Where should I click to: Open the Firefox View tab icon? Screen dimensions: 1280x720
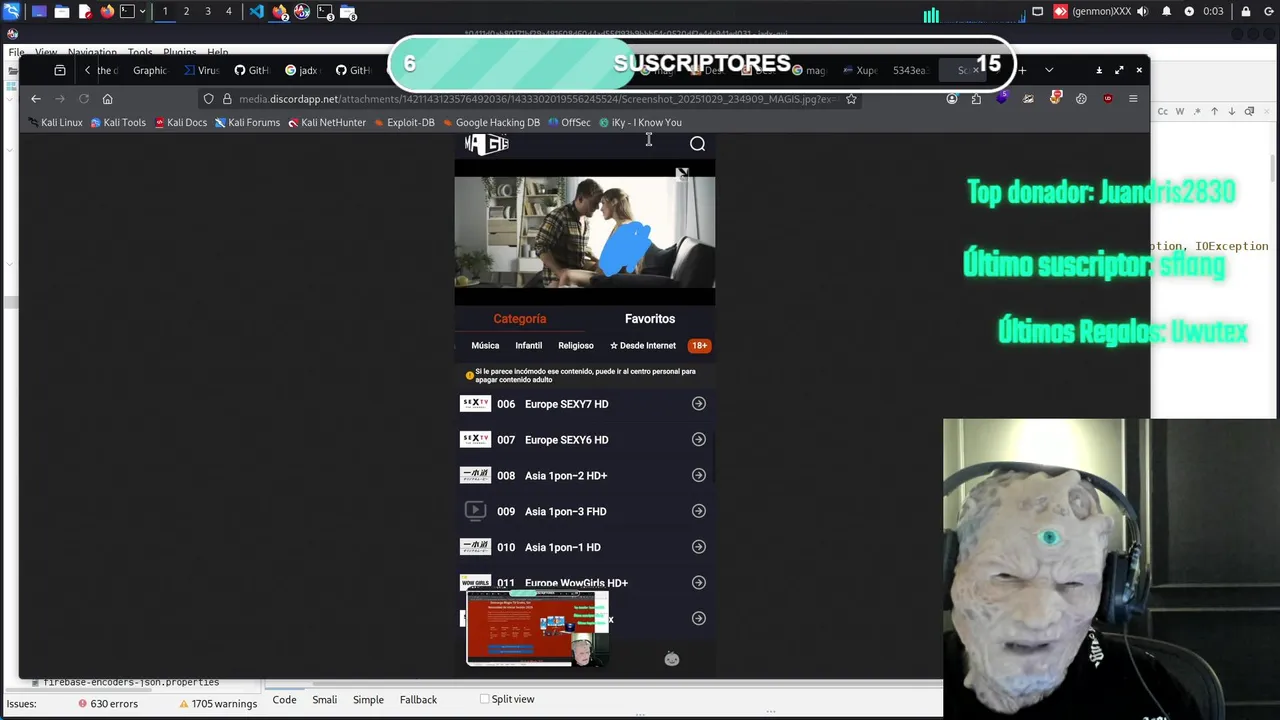(60, 70)
